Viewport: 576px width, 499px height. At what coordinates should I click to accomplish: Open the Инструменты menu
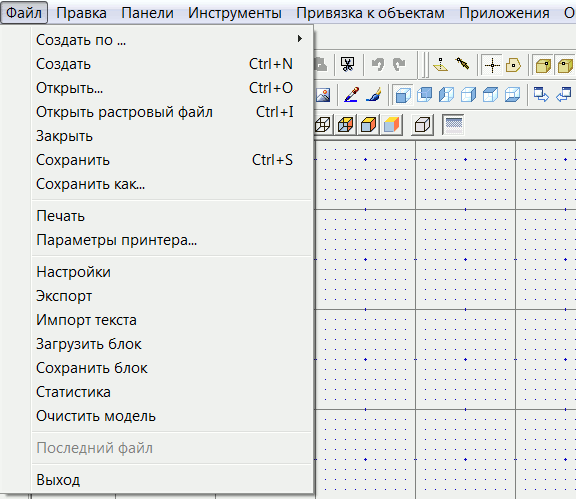click(x=235, y=13)
